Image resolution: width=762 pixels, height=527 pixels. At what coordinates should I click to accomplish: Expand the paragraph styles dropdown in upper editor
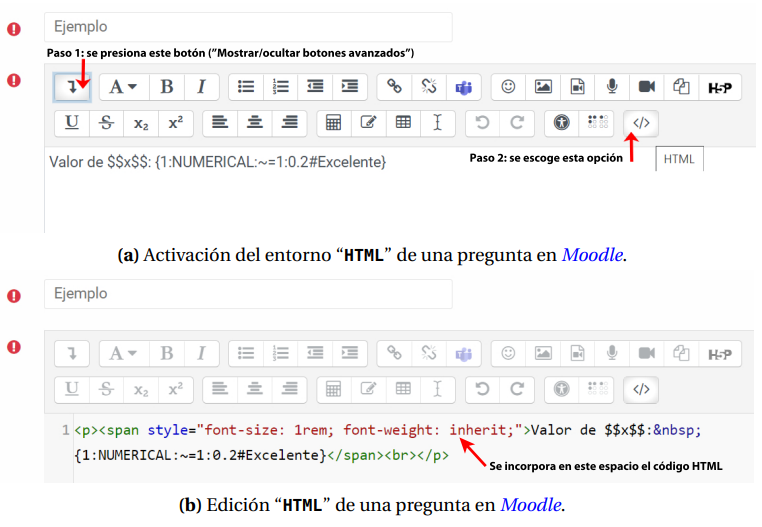tap(123, 87)
